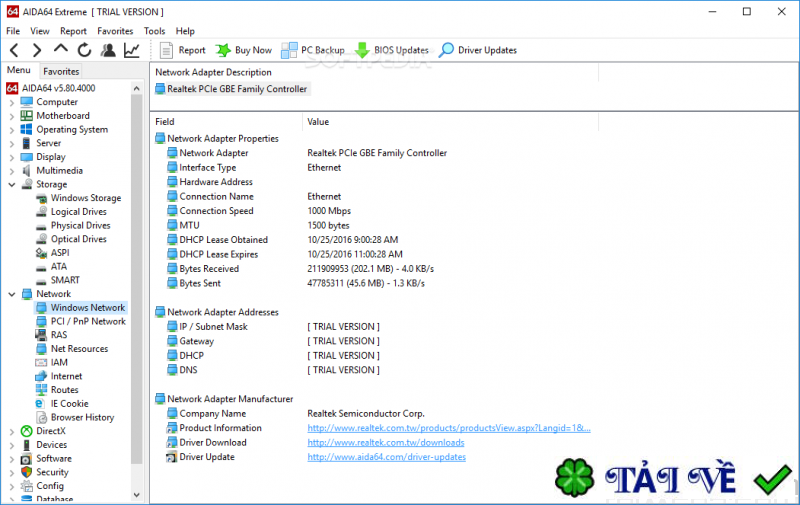Viewport: 800px width, 505px height.
Task: Select the Internet tree item
Action: click(59, 376)
